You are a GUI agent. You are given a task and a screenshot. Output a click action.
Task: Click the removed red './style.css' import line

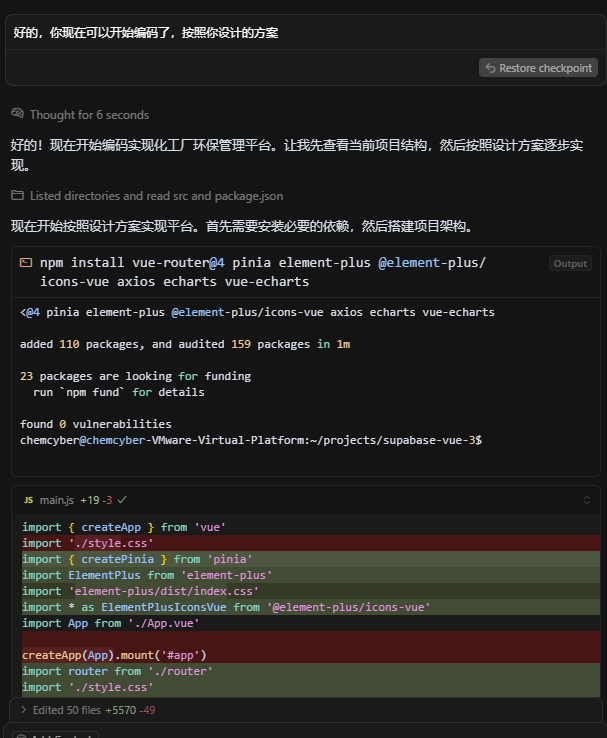[x=87, y=543]
